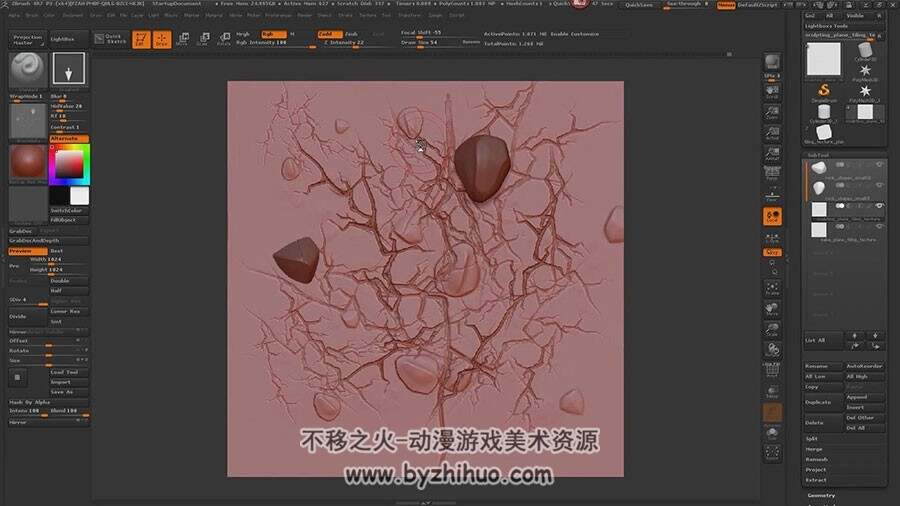The image size is (900, 506).
Task: Open the LightBox browser
Action: tap(68, 39)
